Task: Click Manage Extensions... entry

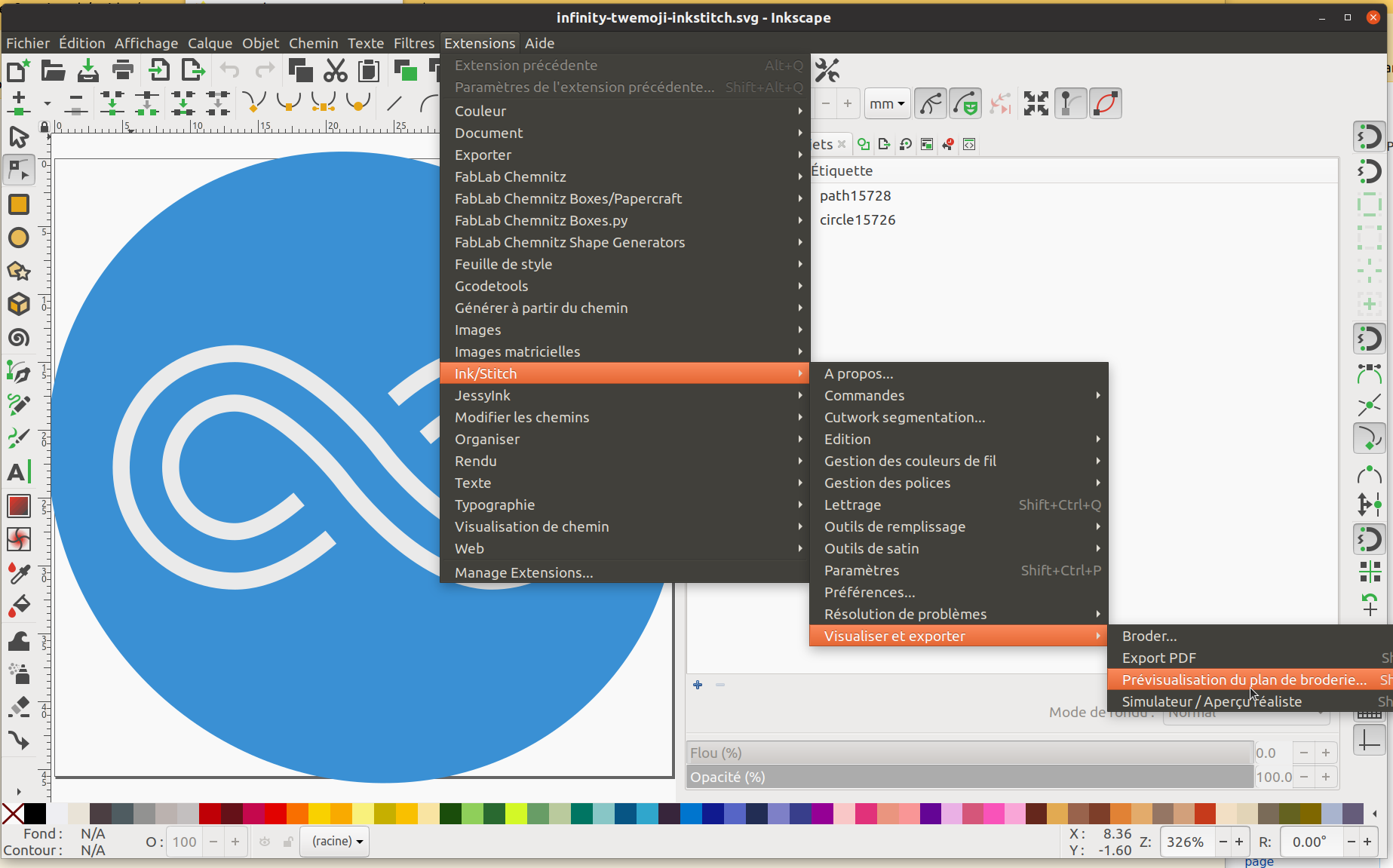Action: pyautogui.click(x=625, y=572)
